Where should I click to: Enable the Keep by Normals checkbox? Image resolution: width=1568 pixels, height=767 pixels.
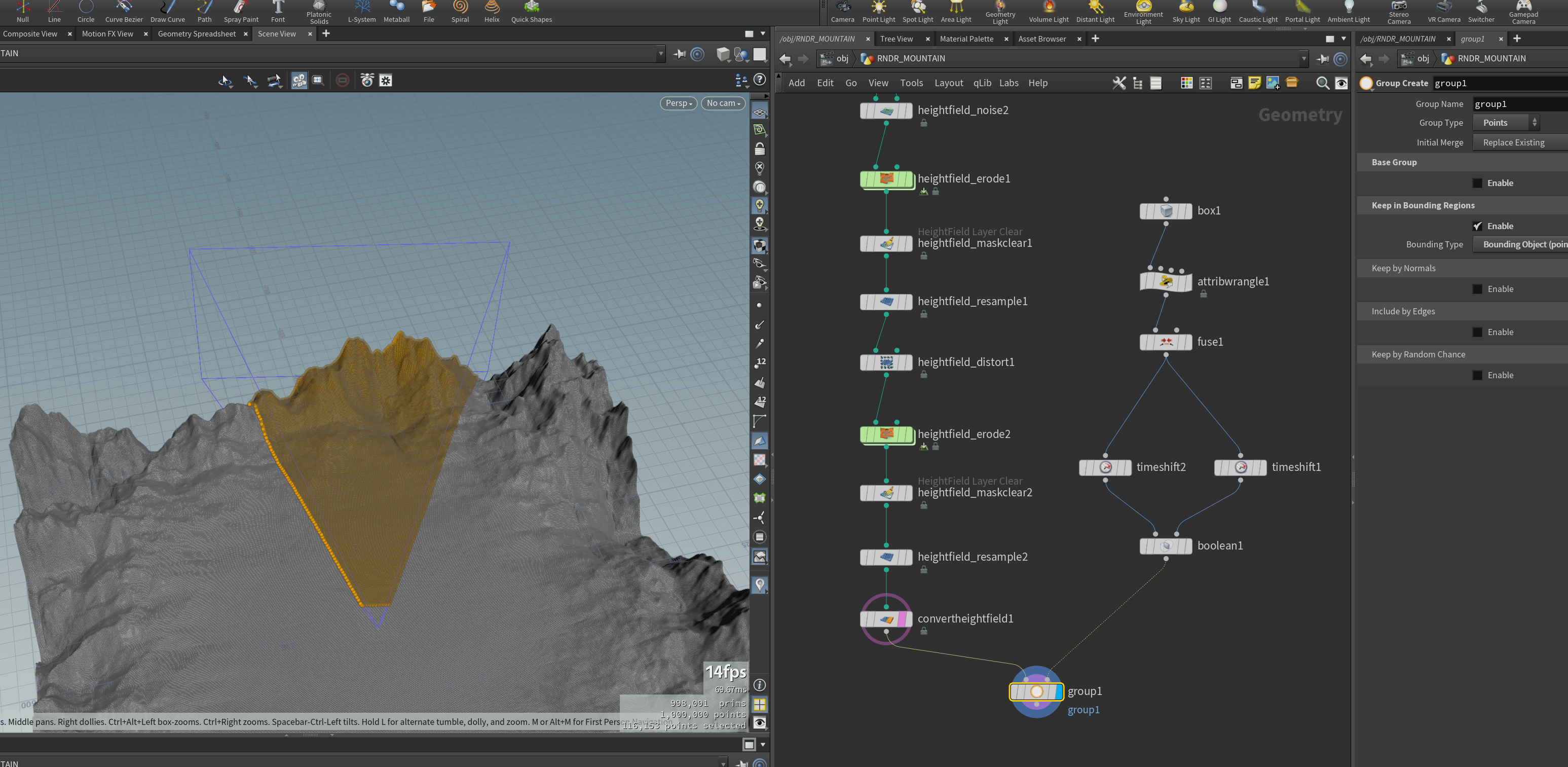coord(1477,289)
